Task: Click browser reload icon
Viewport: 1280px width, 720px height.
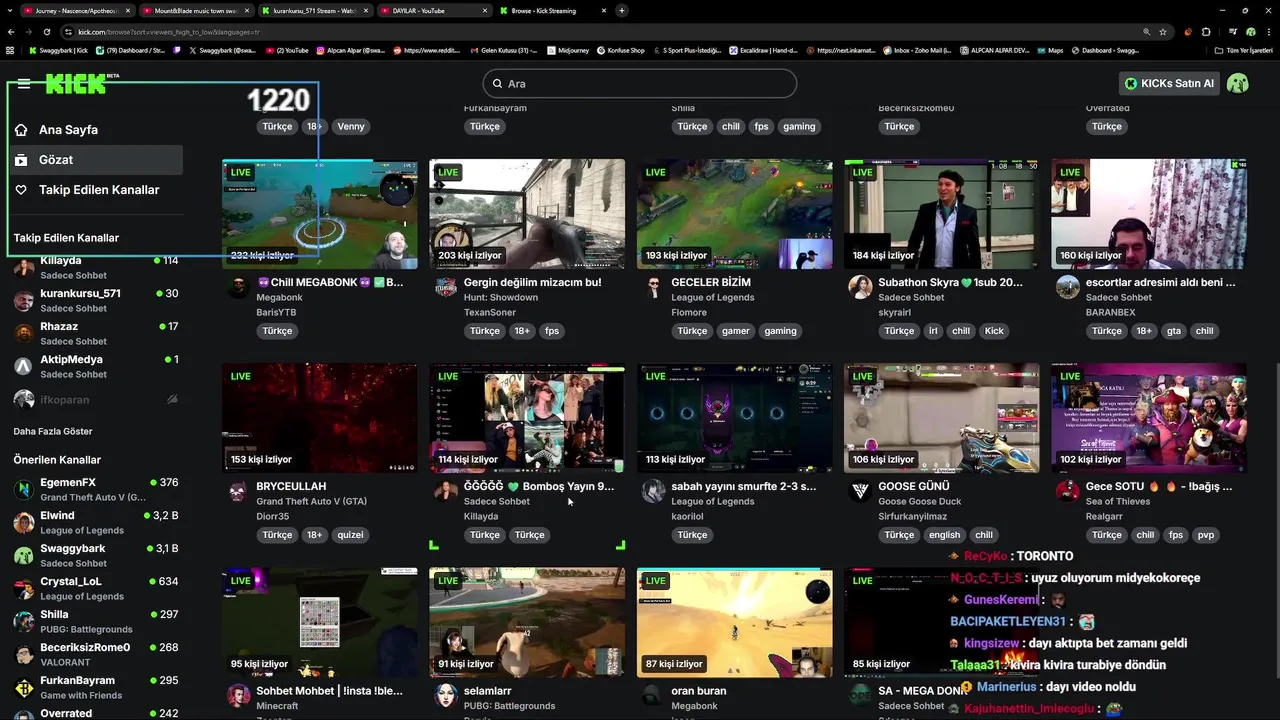Action: tap(46, 32)
